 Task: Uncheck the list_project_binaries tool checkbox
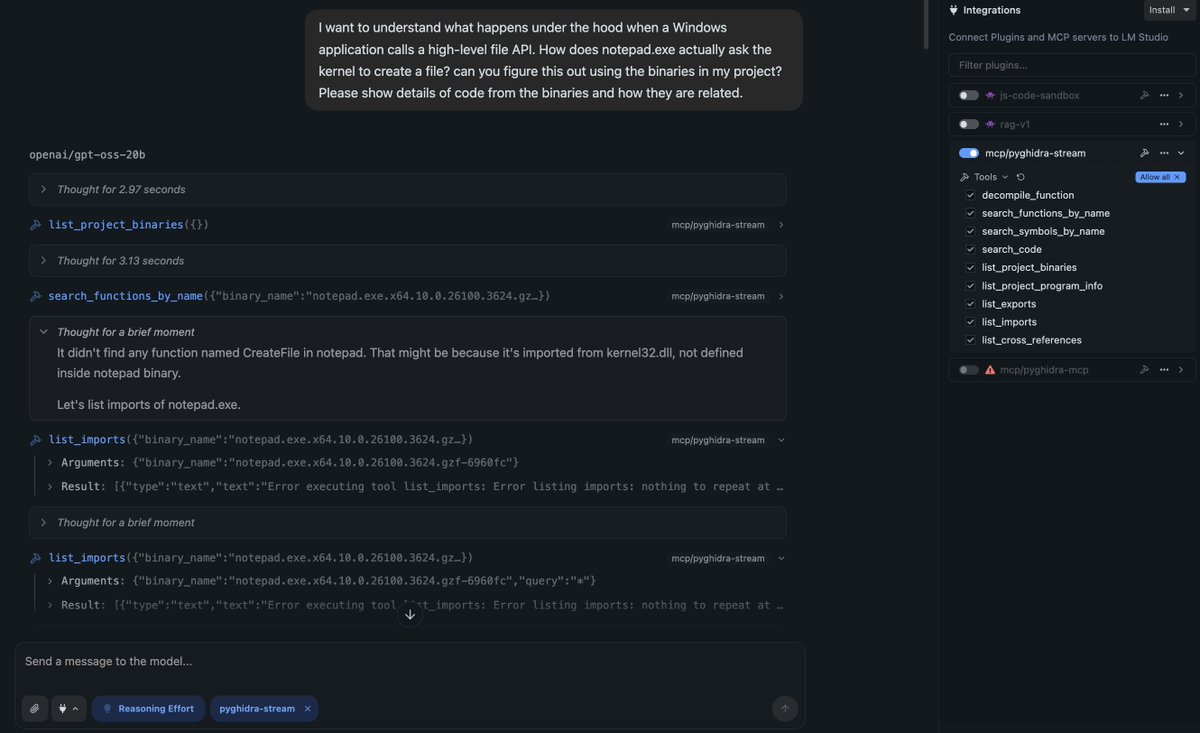pyautogui.click(x=970, y=267)
